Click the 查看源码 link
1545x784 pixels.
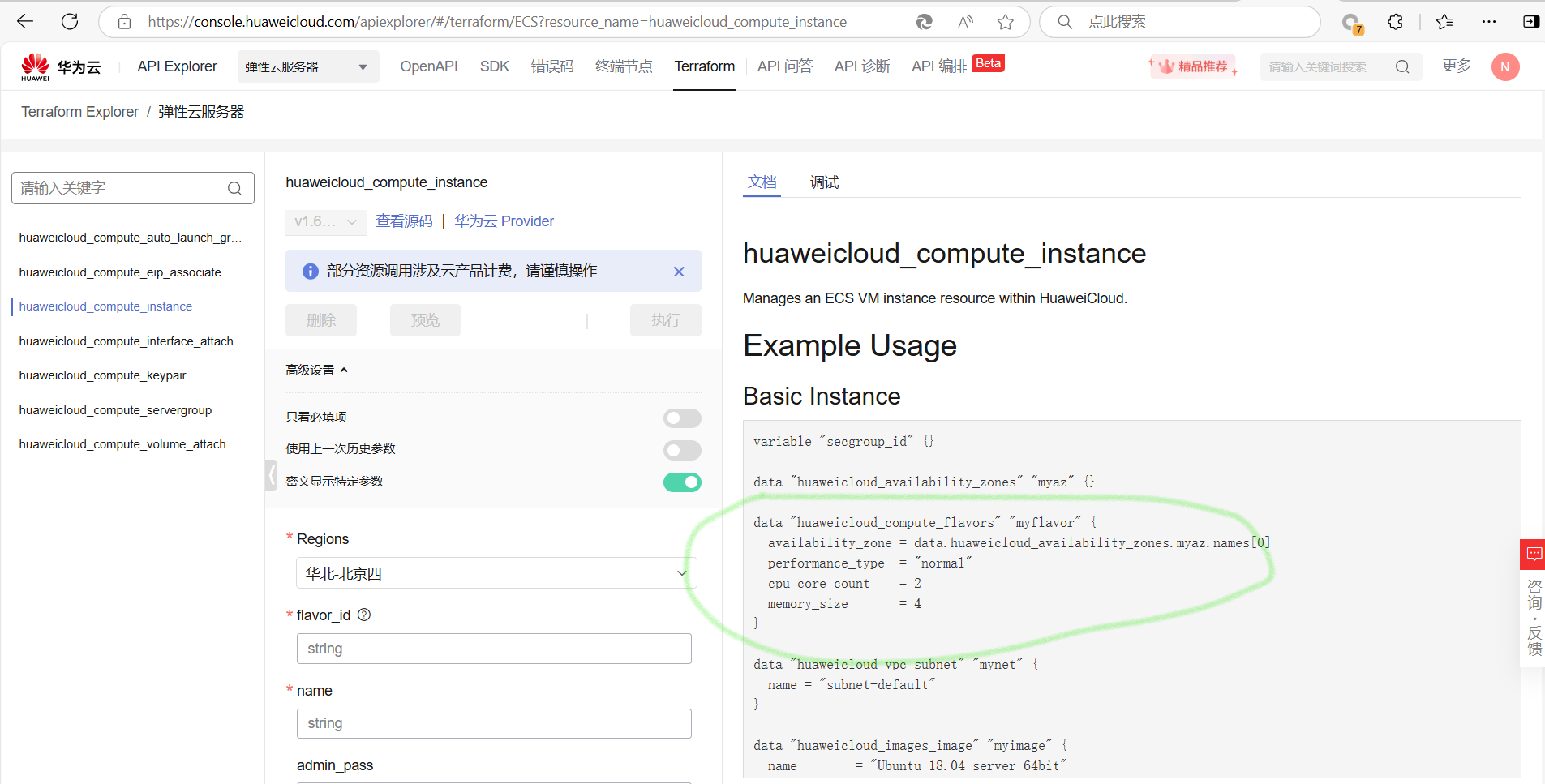point(405,221)
